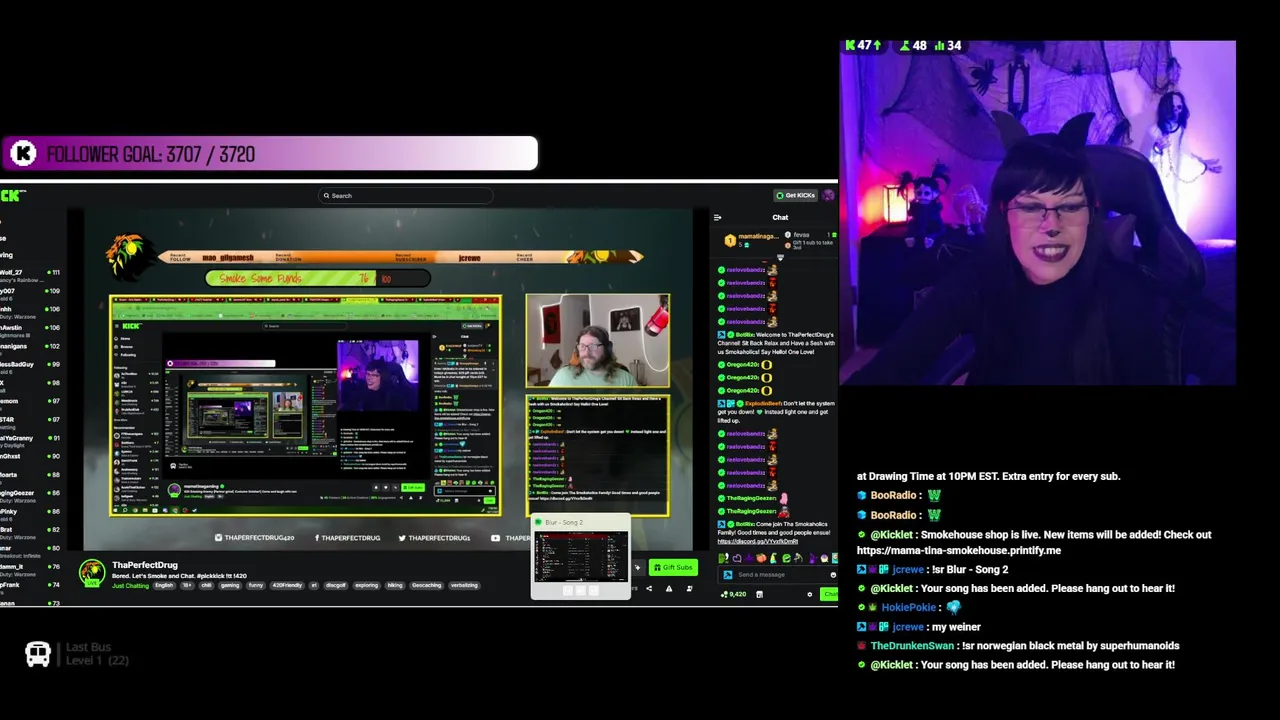Select the hiking tag
Viewport: 1280px width, 720px height.
(x=395, y=586)
